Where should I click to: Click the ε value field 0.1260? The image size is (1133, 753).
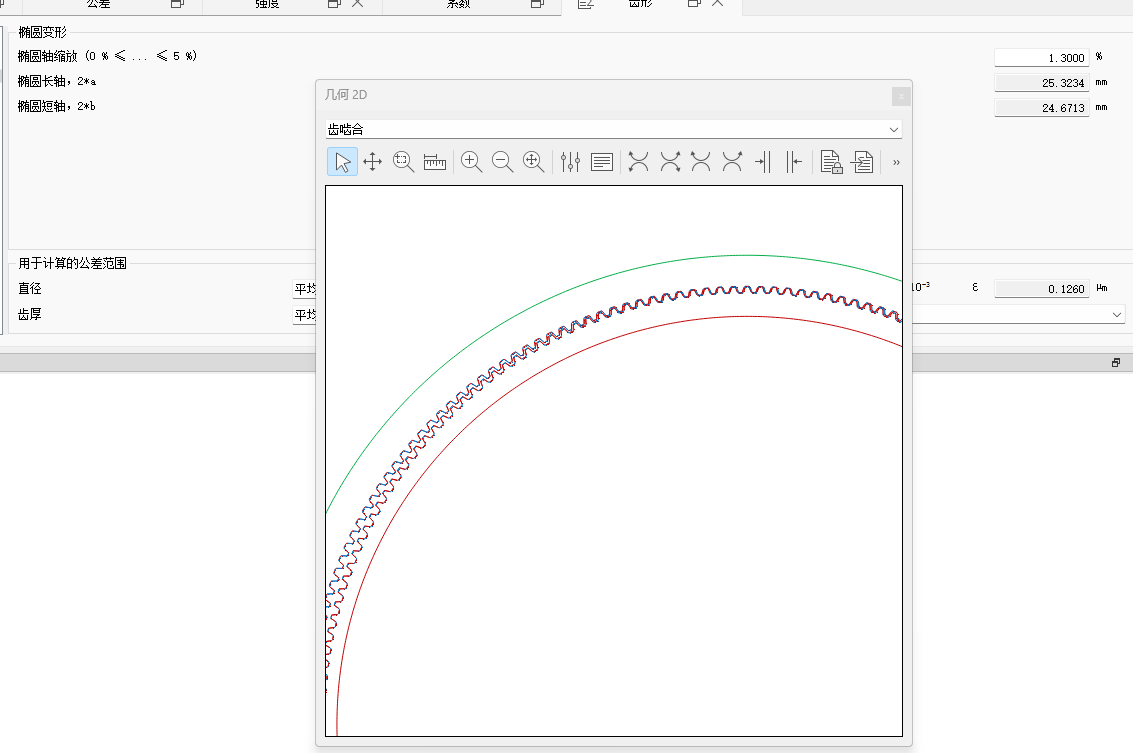tap(1041, 288)
